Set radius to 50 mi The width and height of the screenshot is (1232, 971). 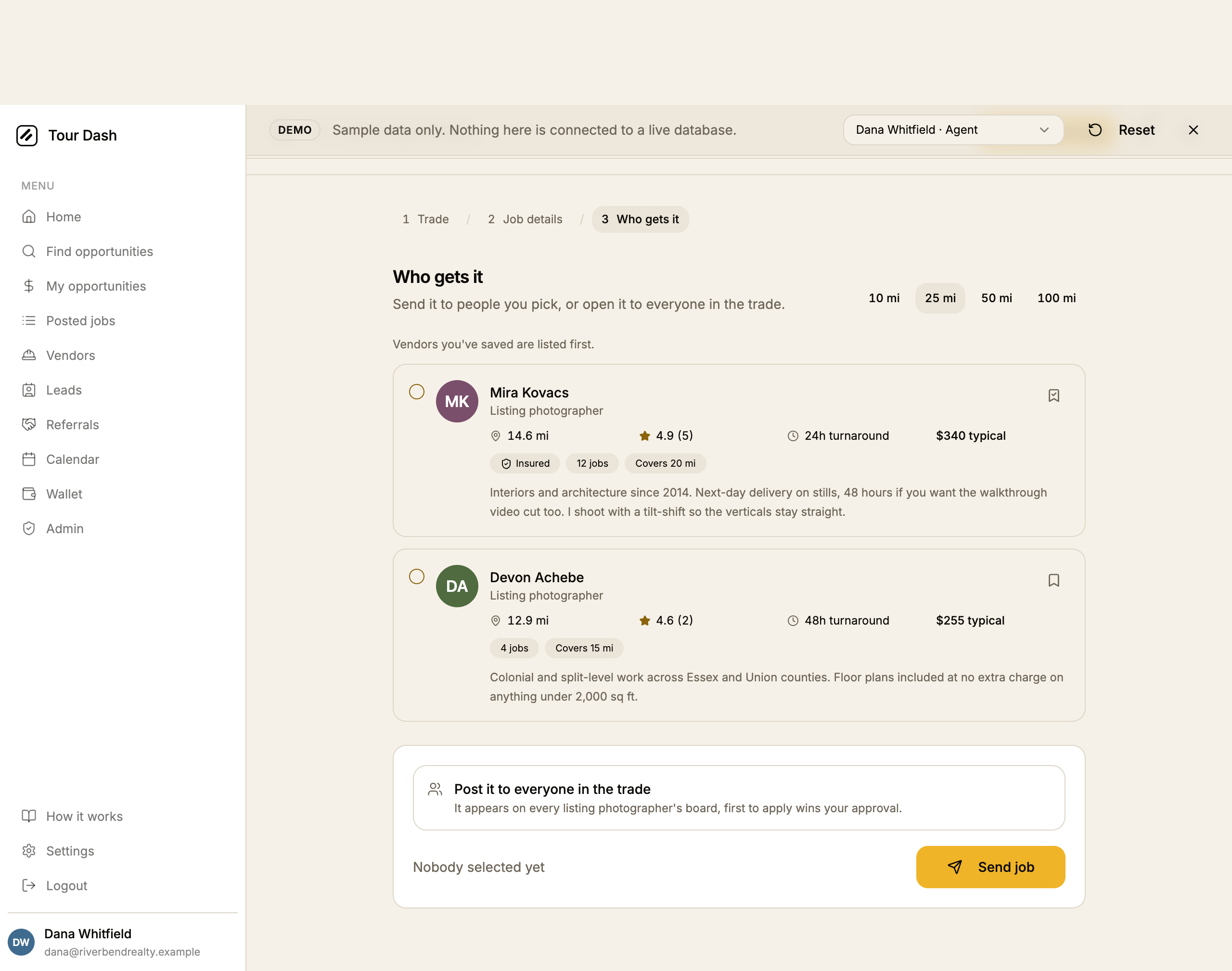[997, 298]
